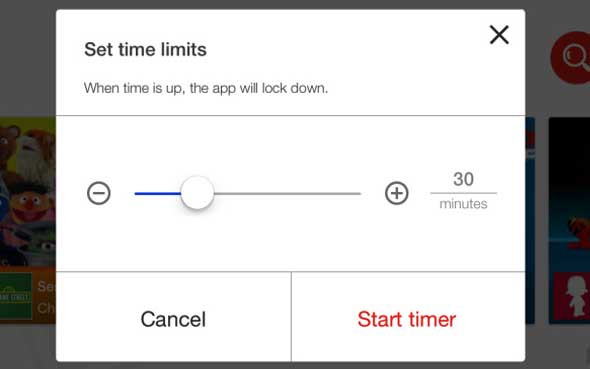590x369 pixels.
Task: Close the Set time limits dialog
Action: [x=499, y=35]
